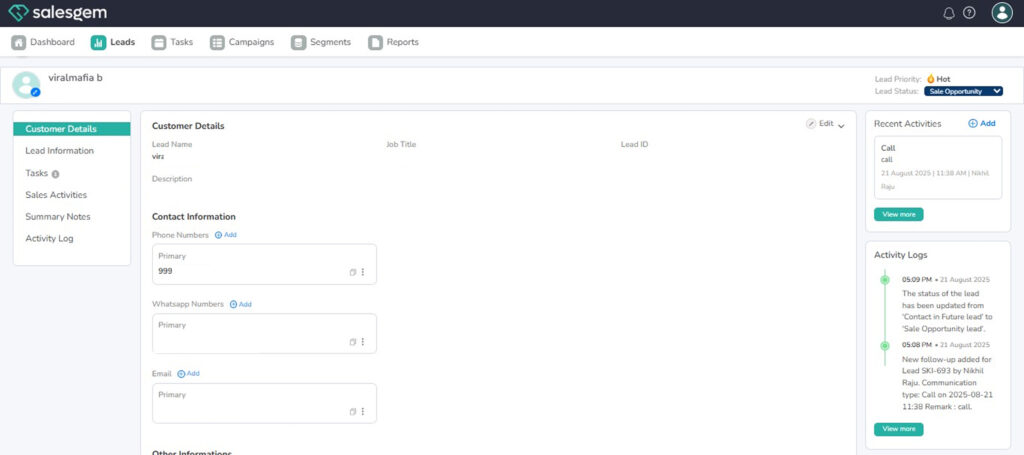Expand the chevron next to Edit
This screenshot has width=1024, height=455.
pyautogui.click(x=841, y=125)
